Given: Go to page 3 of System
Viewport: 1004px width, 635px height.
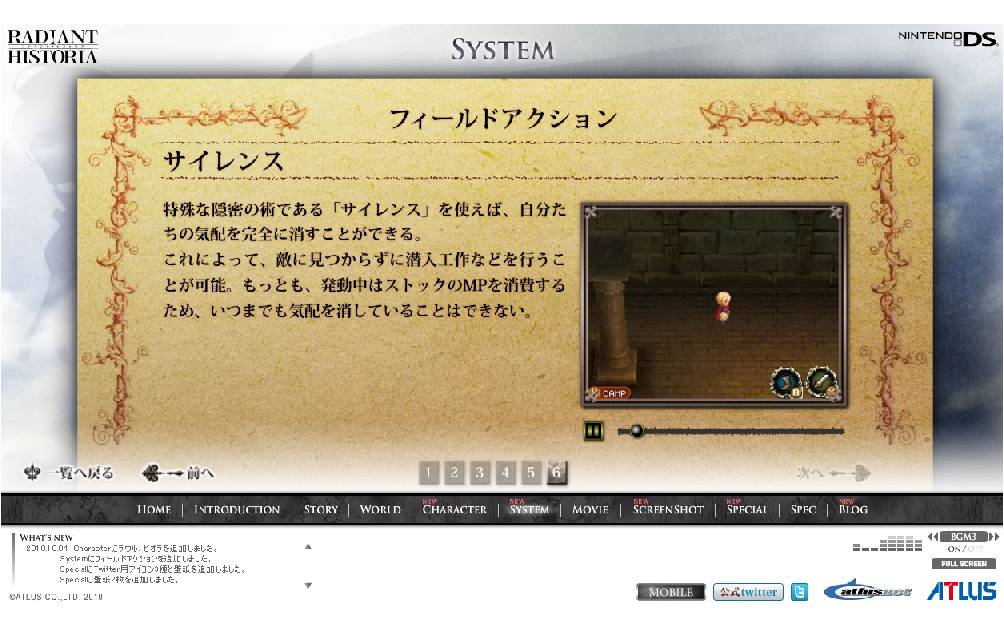Looking at the screenshot, I should point(480,472).
